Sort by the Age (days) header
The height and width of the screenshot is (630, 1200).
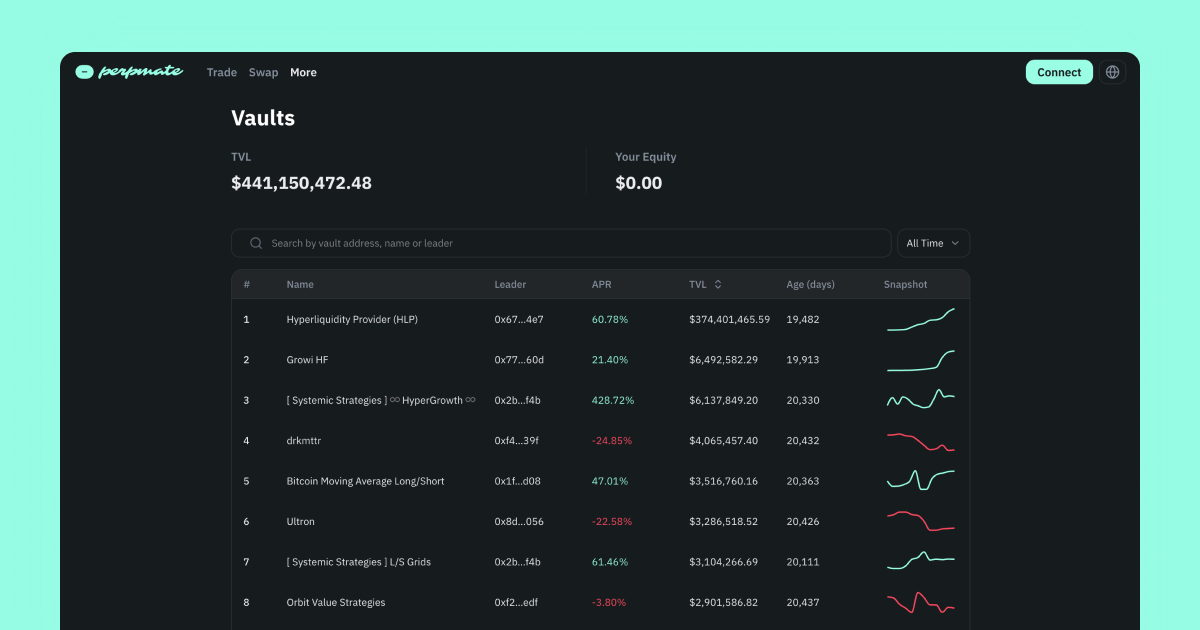tap(811, 284)
